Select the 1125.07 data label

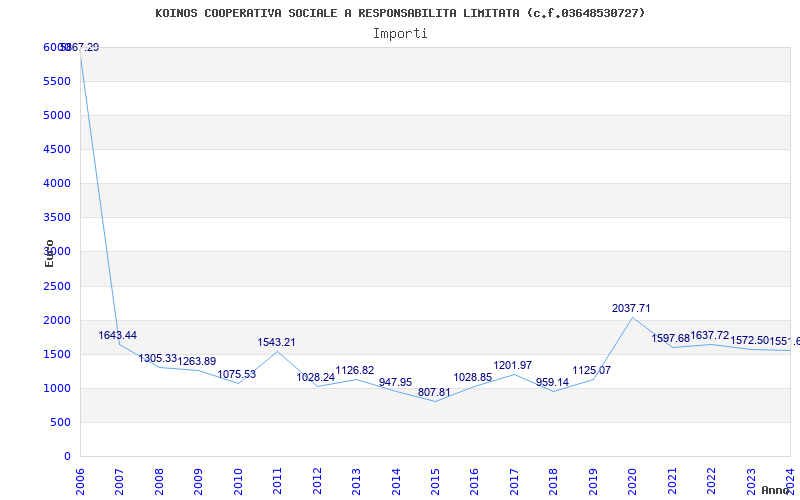[591, 370]
